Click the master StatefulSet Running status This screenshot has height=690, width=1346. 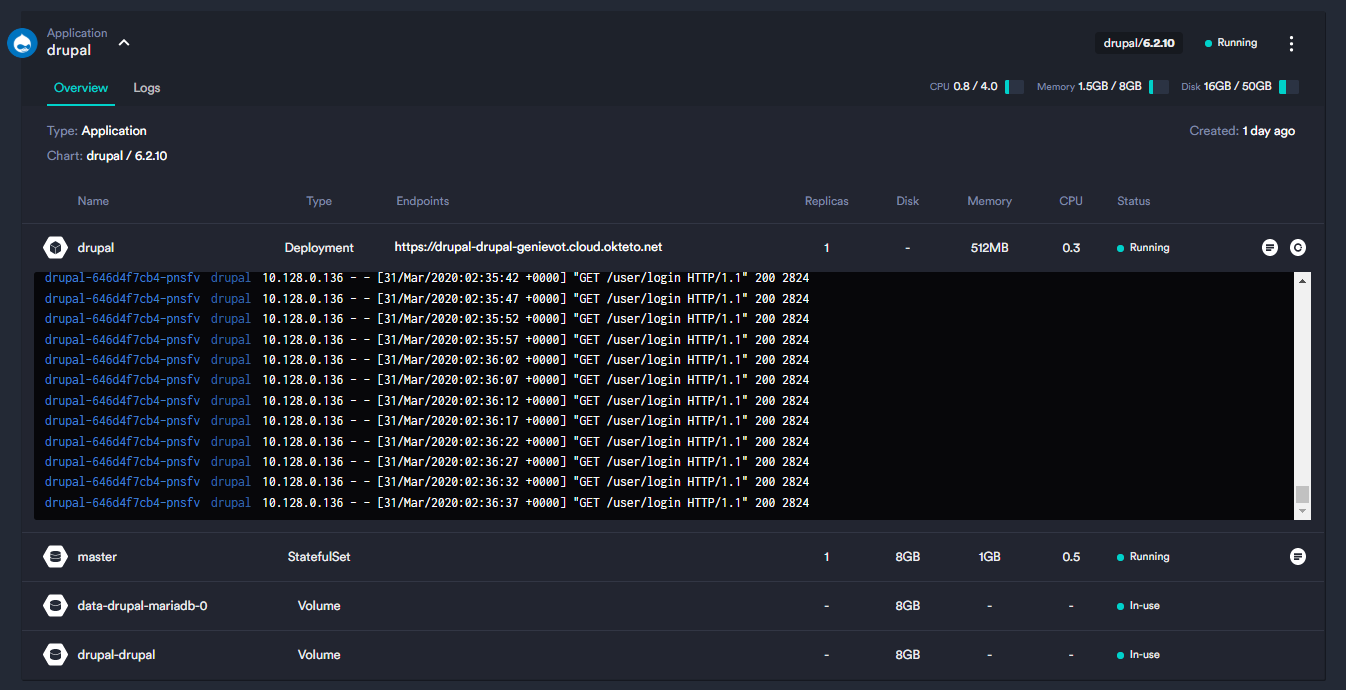1143,556
